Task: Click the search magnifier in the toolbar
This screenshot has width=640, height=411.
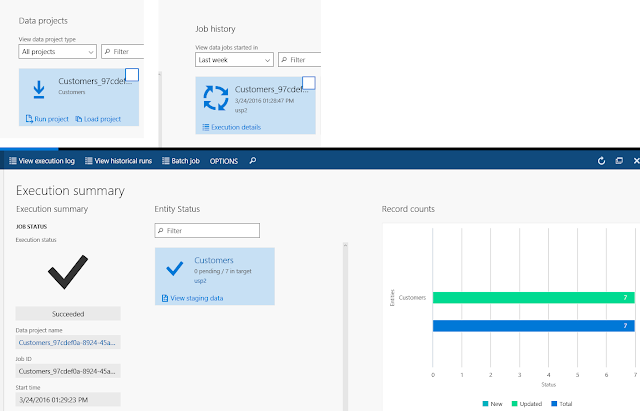Action: [x=253, y=161]
